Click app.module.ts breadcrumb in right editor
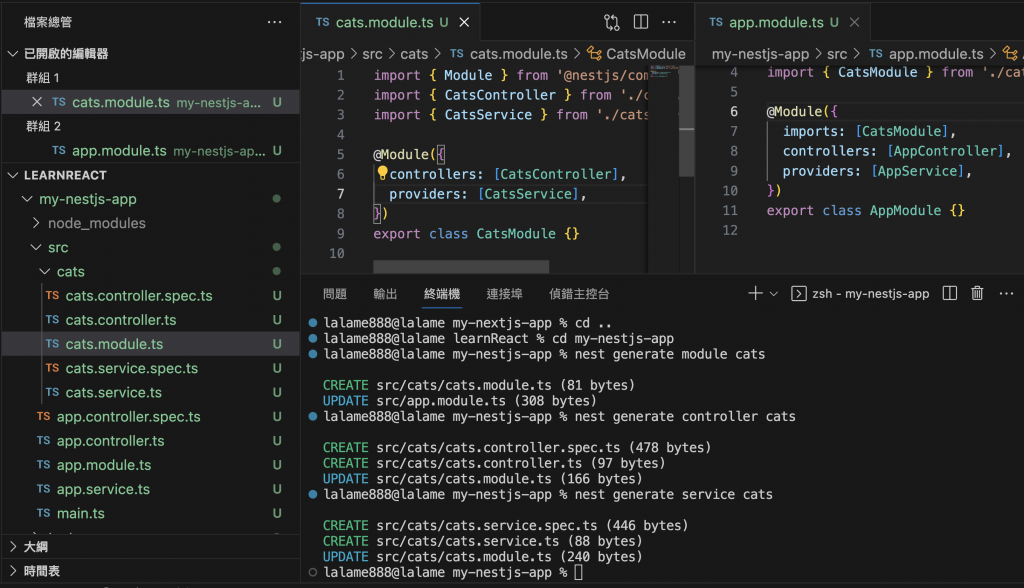 point(926,54)
